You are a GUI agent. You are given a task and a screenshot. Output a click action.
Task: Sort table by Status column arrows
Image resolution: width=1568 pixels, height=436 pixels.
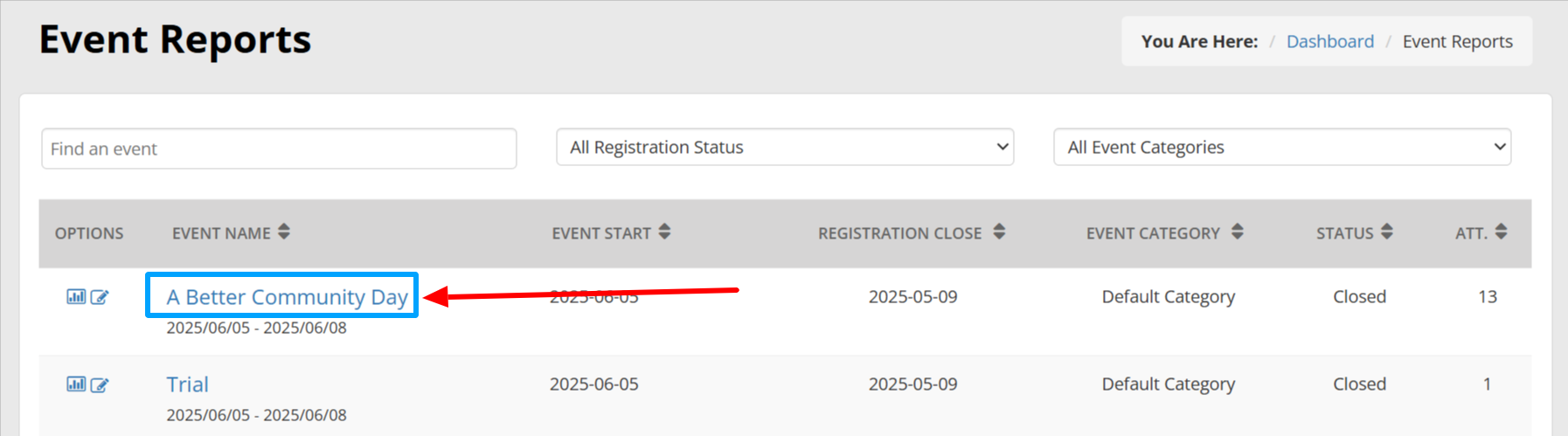coord(1387,232)
